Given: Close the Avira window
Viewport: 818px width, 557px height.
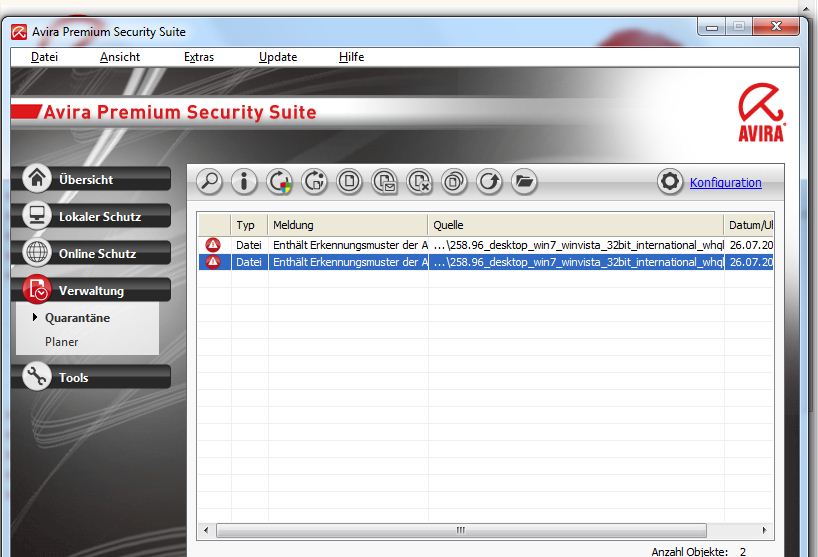Looking at the screenshot, I should point(776,26).
